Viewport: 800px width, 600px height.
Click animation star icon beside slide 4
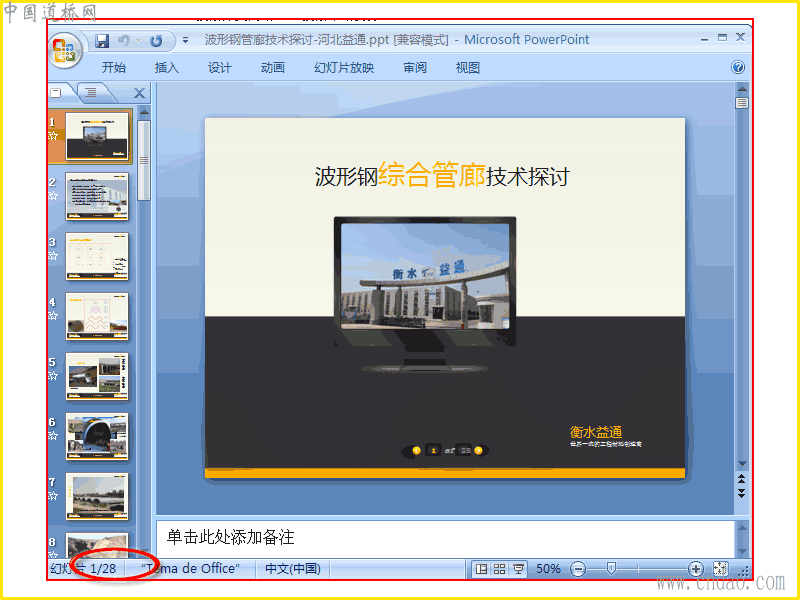coord(53,315)
